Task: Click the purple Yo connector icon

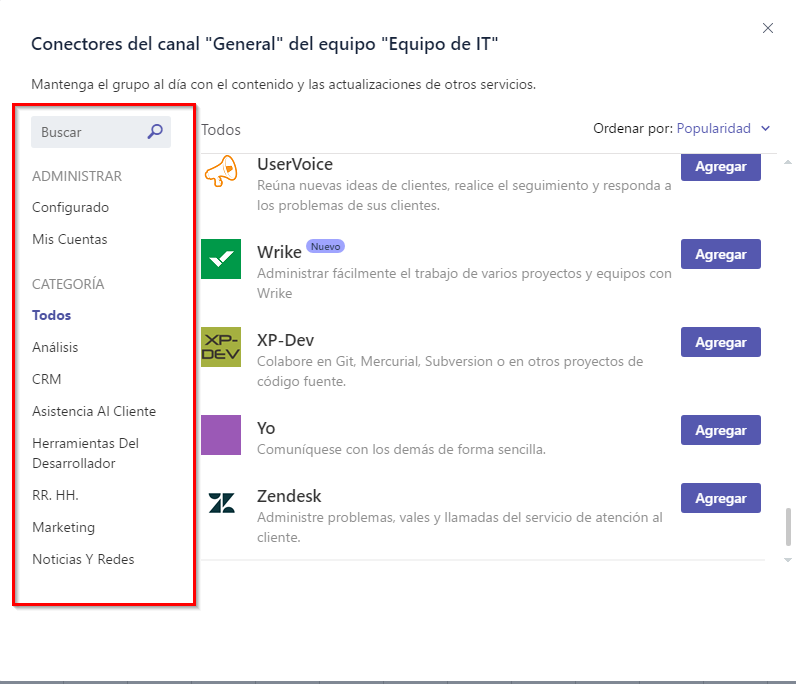Action: (x=221, y=435)
